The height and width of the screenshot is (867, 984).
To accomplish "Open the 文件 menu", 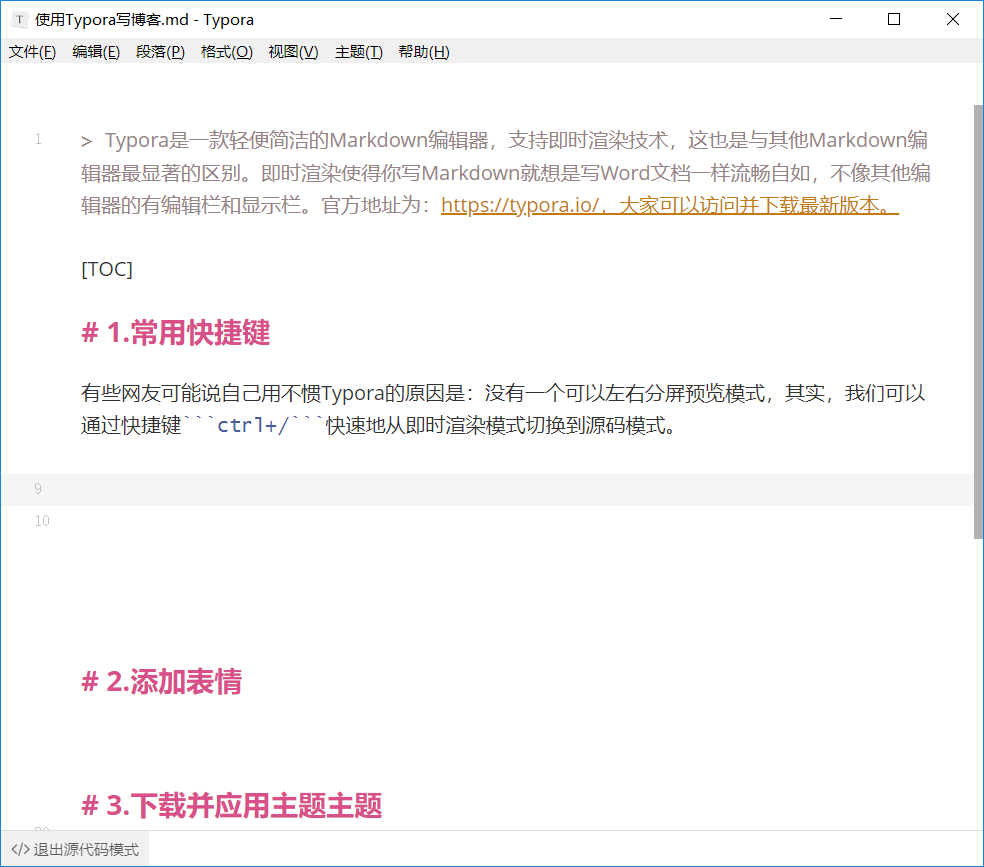I will point(32,52).
